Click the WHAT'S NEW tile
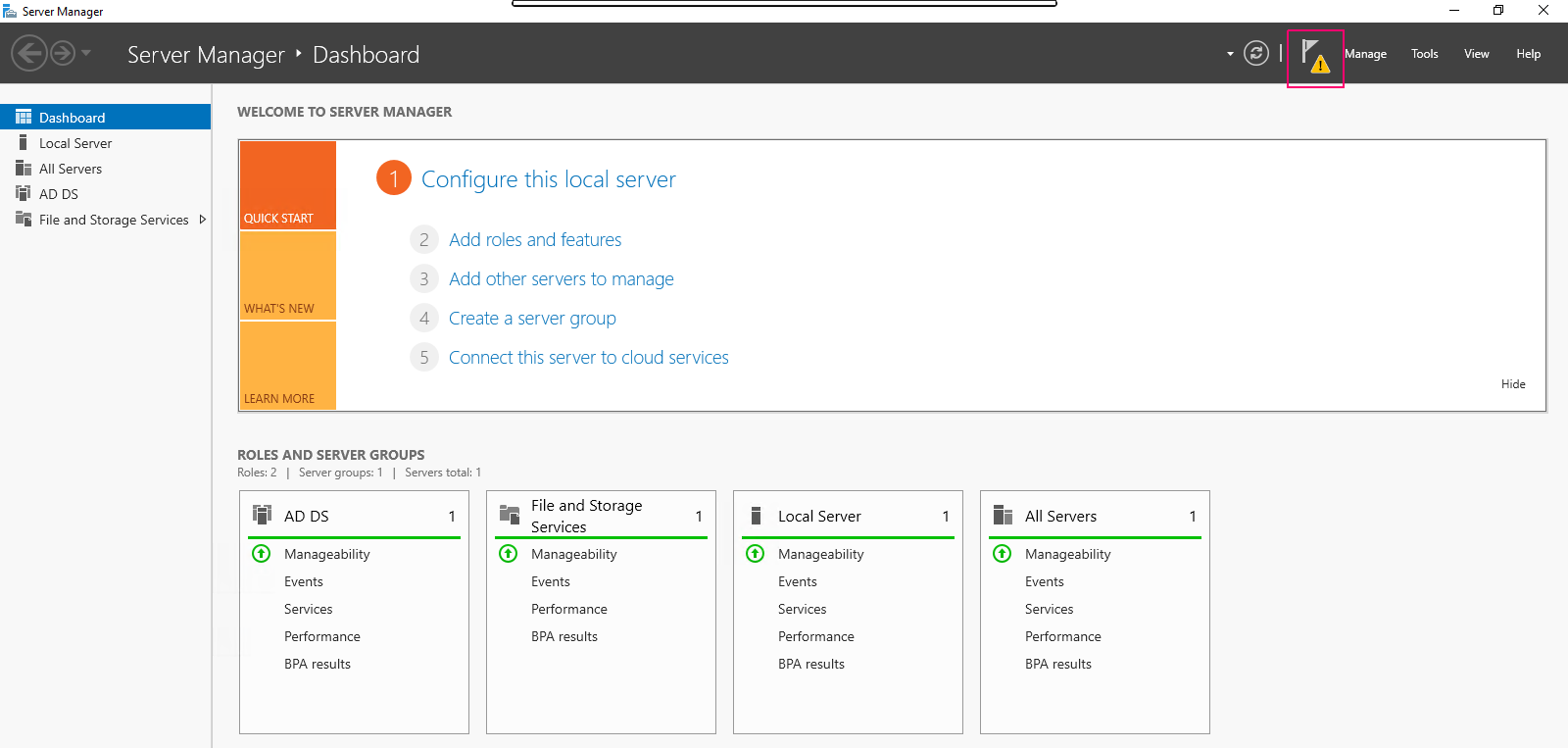 288,275
